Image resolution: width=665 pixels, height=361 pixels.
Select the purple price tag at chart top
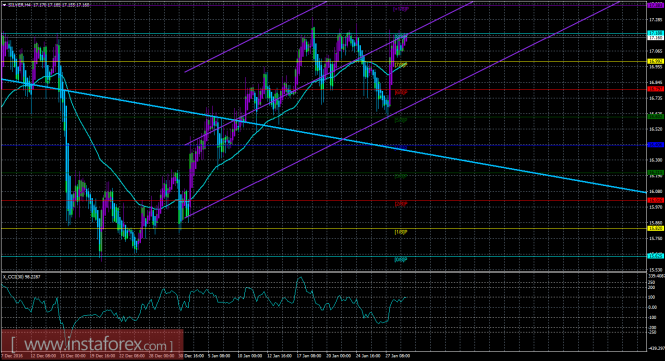click(x=656, y=5)
